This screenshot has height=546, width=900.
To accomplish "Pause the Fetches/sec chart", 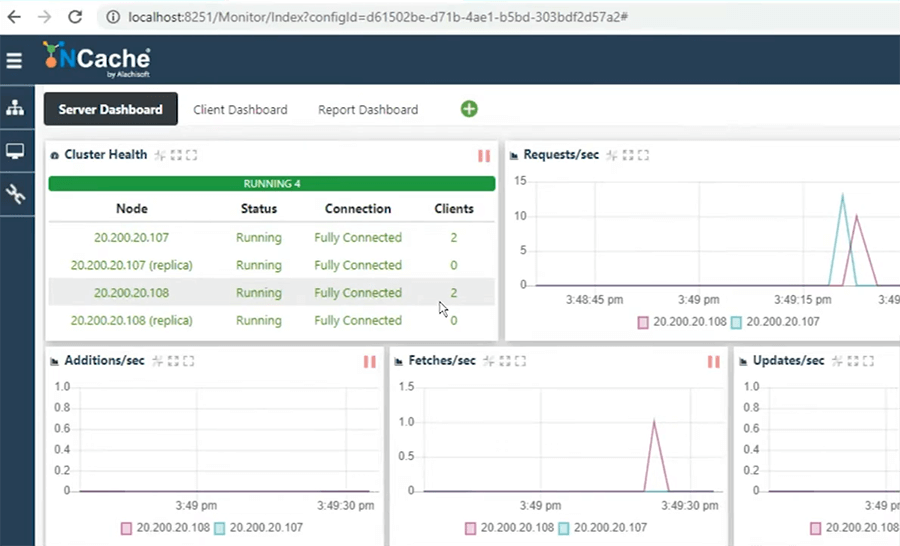I will (713, 361).
